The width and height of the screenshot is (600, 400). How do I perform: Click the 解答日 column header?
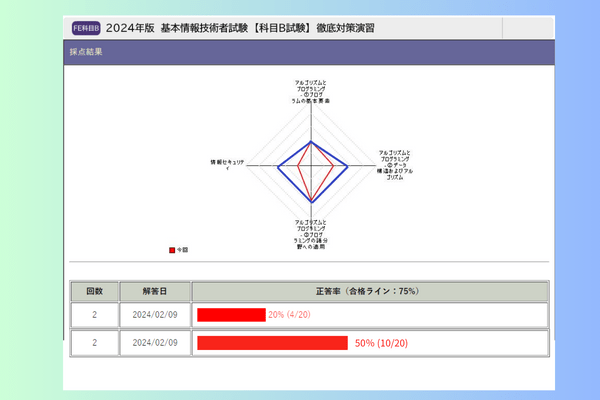pyautogui.click(x=154, y=291)
